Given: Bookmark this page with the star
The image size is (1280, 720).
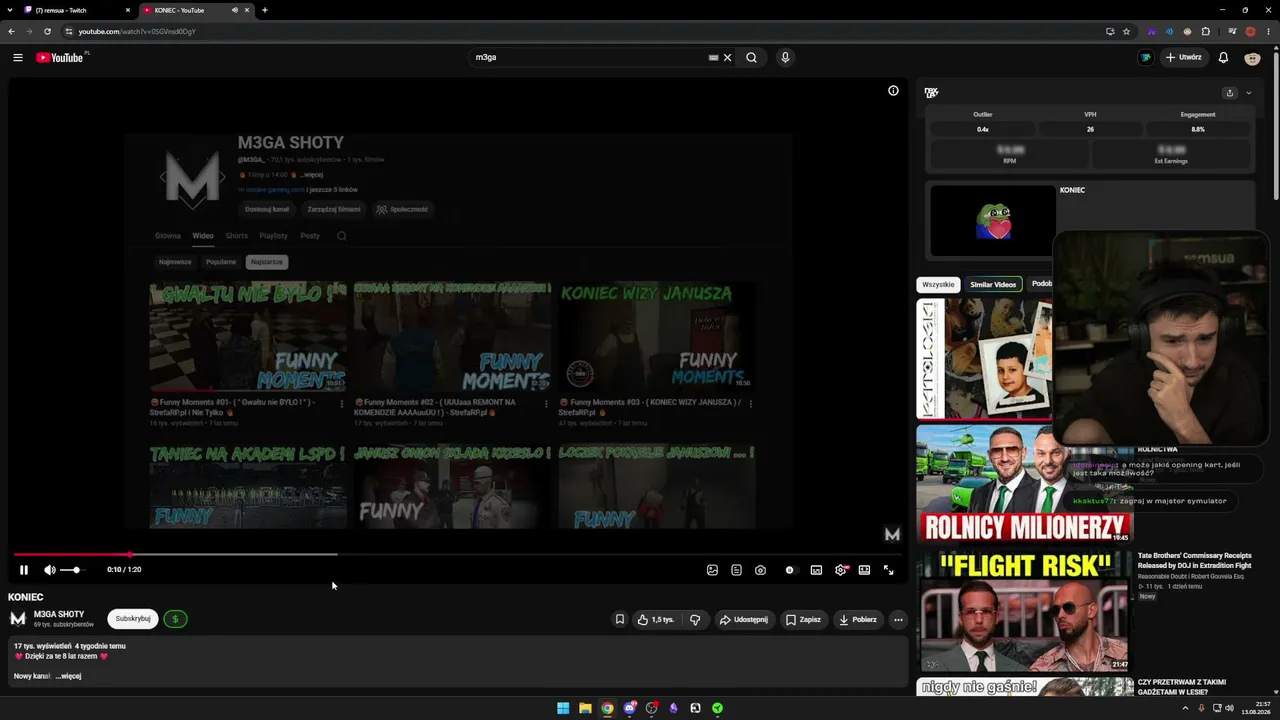Looking at the screenshot, I should coord(1126,31).
